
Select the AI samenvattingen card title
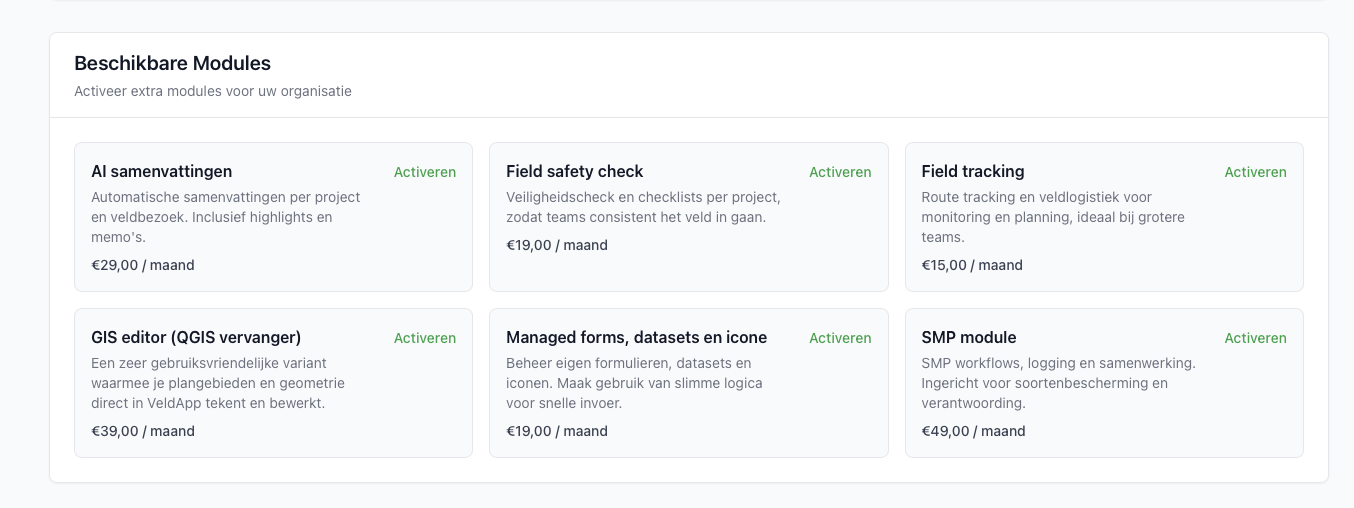[161, 171]
